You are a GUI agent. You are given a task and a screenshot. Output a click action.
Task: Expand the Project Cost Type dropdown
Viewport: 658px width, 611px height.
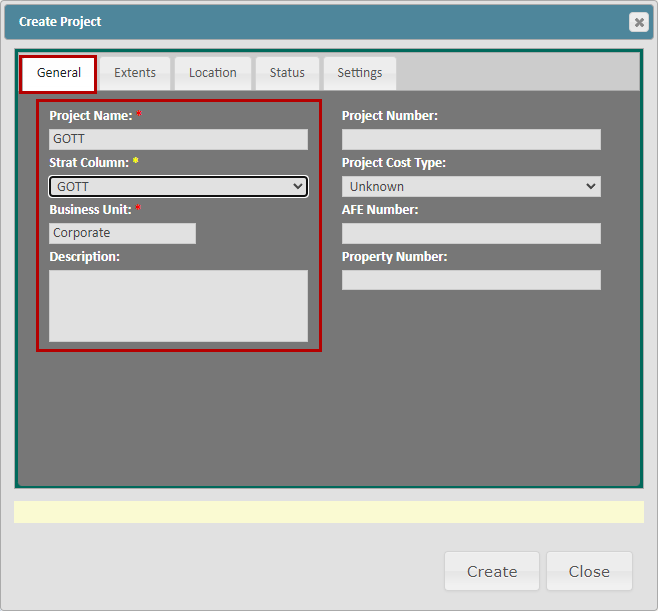(471, 186)
